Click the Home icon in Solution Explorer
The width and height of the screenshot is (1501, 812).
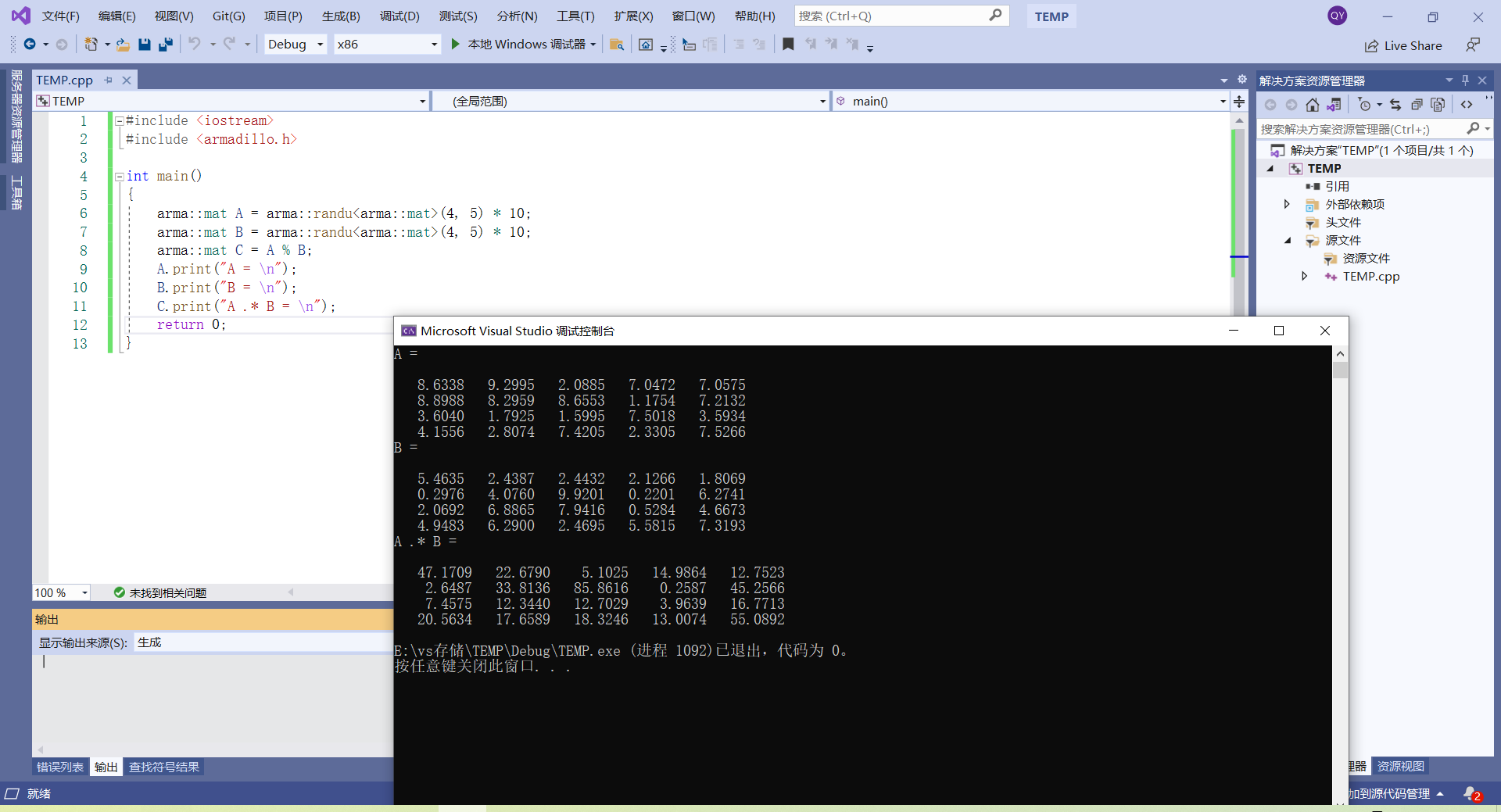point(1313,105)
